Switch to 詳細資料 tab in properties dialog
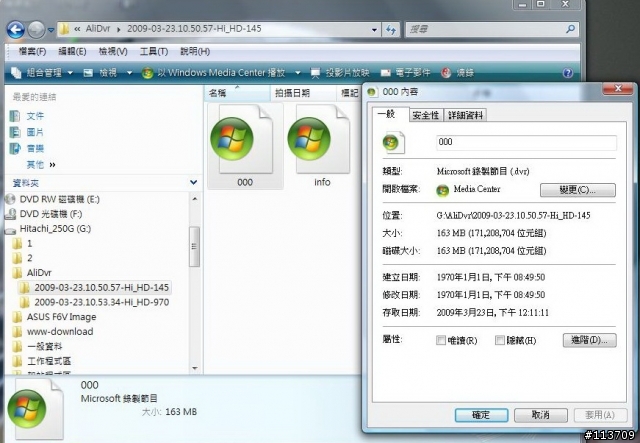The image size is (640, 443). tap(465, 115)
